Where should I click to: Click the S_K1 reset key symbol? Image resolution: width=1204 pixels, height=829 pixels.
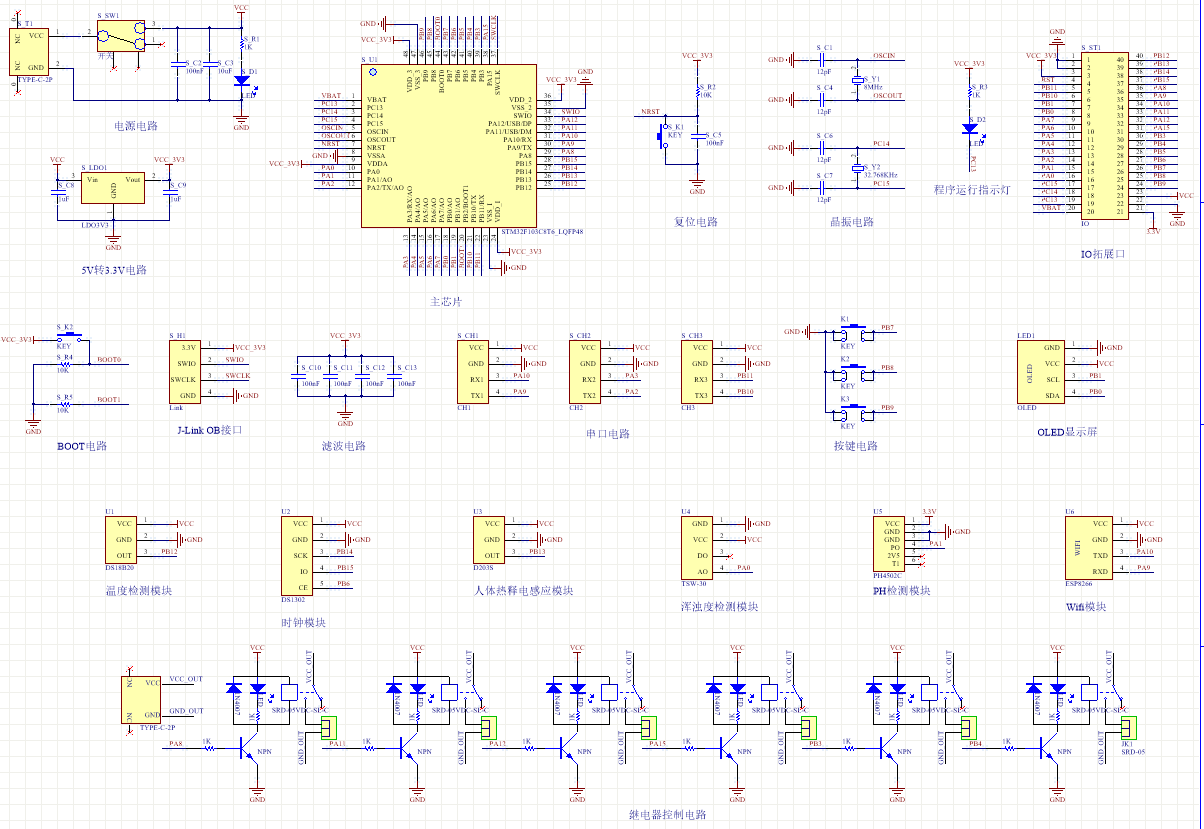663,134
